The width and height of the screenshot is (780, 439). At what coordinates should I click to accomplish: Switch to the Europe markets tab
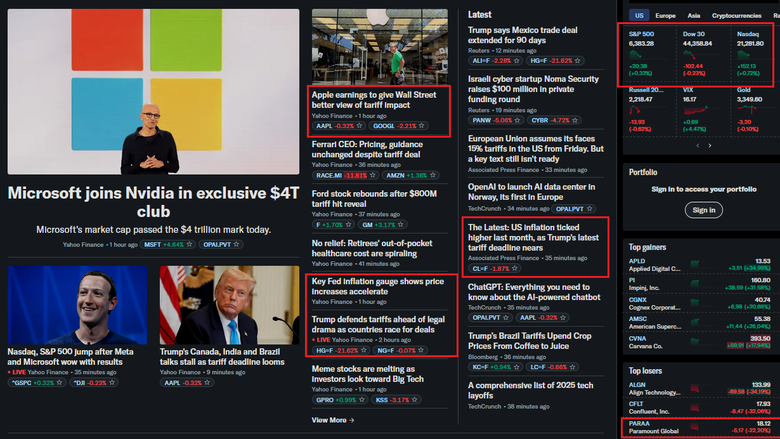coord(665,15)
